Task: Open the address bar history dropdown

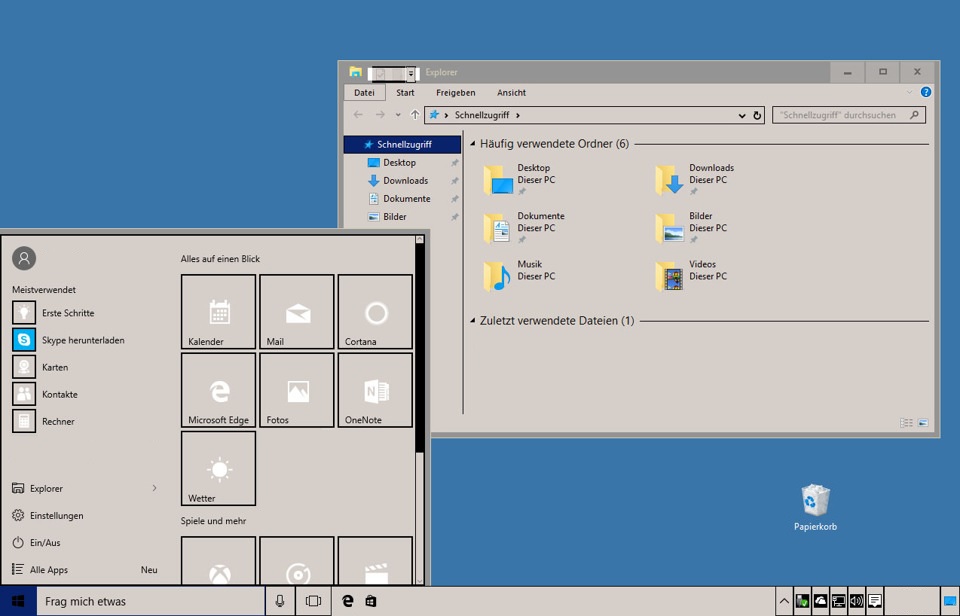Action: [742, 115]
